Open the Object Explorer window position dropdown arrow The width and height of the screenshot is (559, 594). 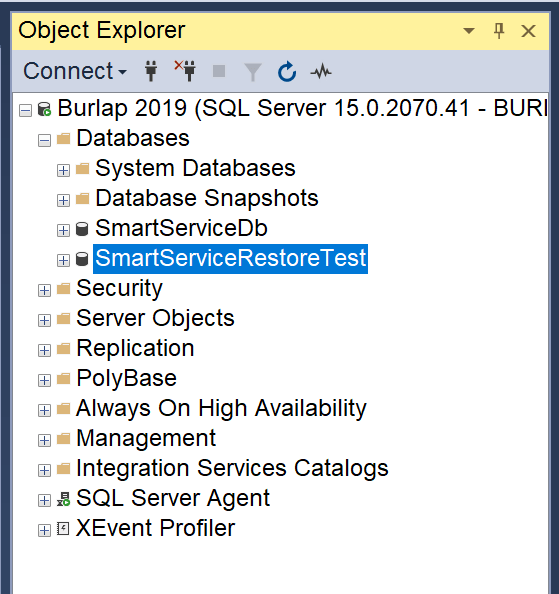pyautogui.click(x=469, y=31)
